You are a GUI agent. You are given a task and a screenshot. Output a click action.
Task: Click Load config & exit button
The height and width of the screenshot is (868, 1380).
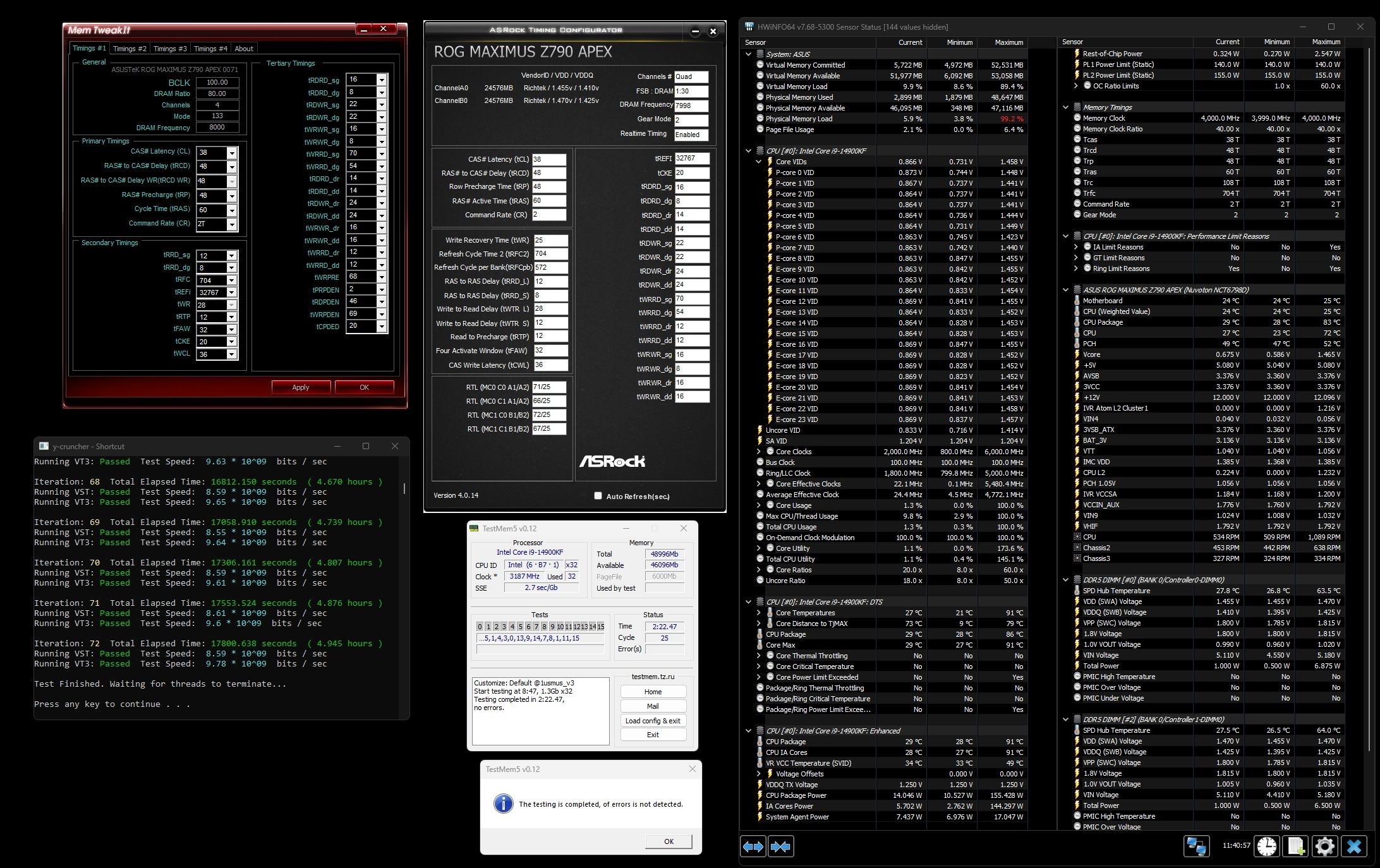(653, 721)
